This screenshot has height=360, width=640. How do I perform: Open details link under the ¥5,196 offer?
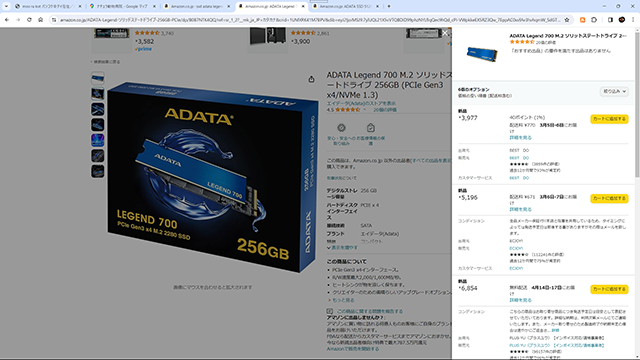tap(520, 209)
